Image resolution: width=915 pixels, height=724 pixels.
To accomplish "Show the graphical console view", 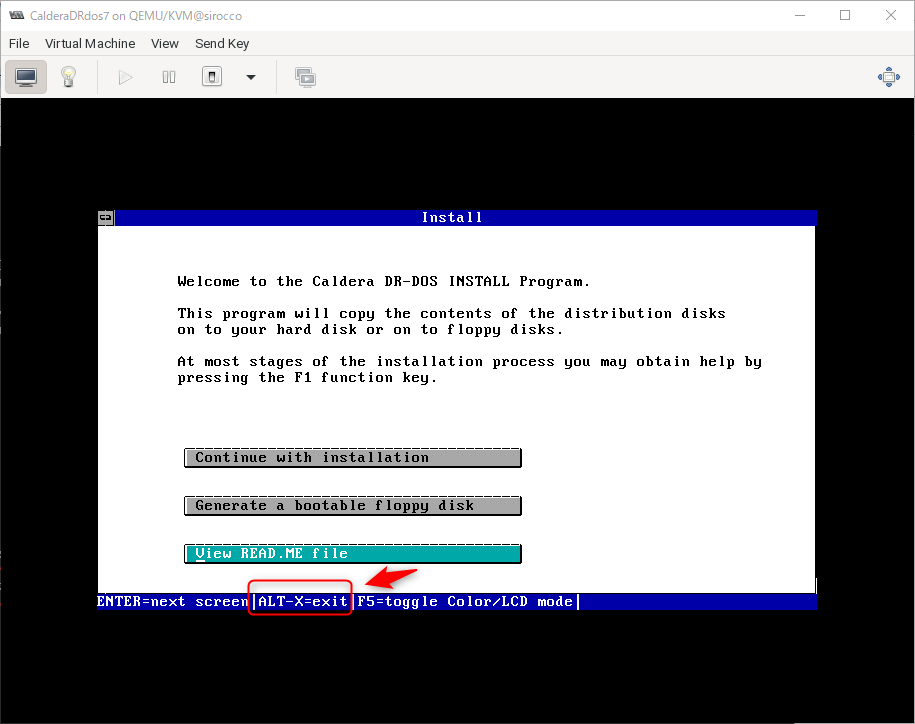I will pos(26,77).
